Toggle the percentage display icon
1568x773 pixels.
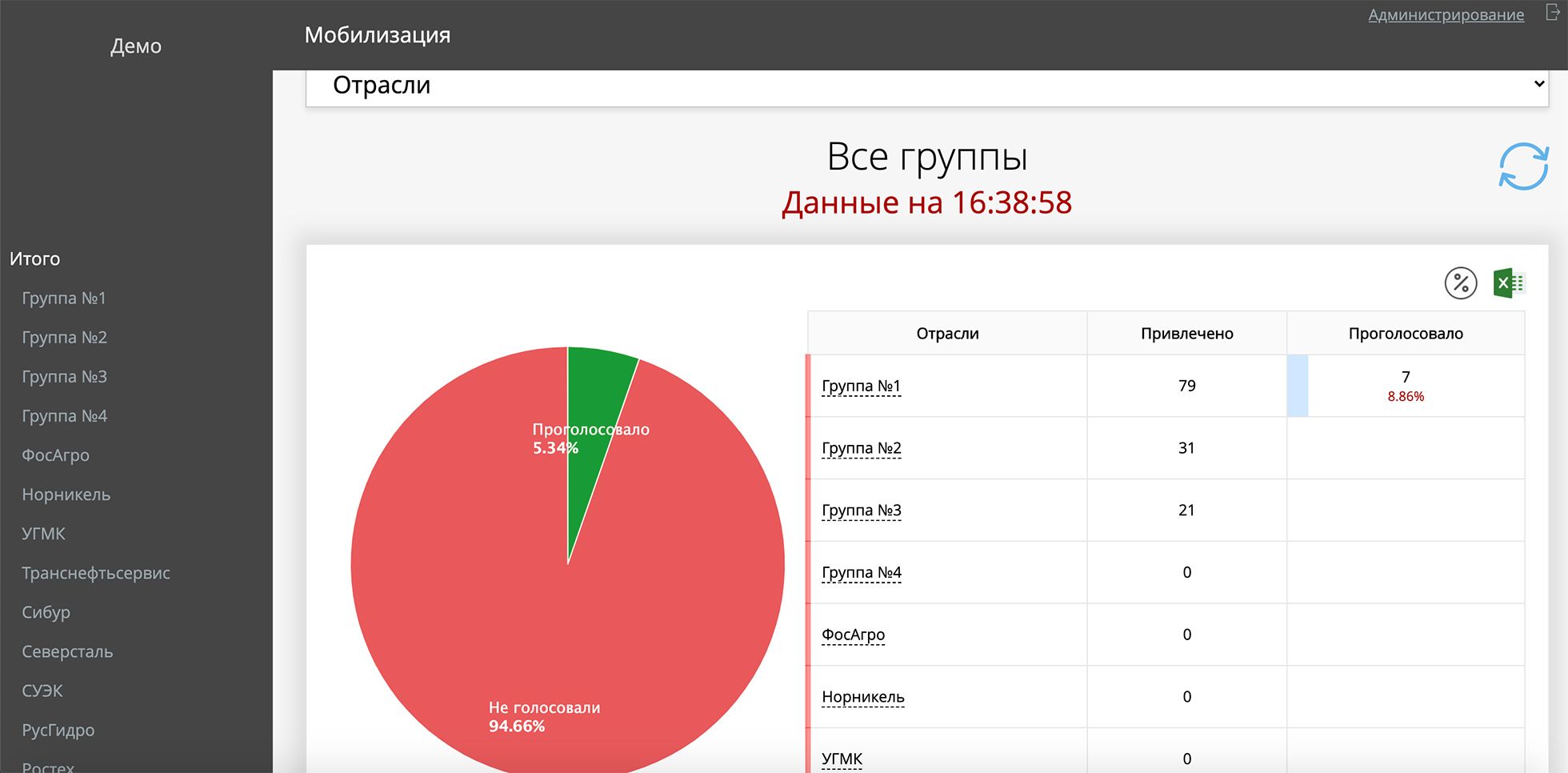(x=1460, y=282)
